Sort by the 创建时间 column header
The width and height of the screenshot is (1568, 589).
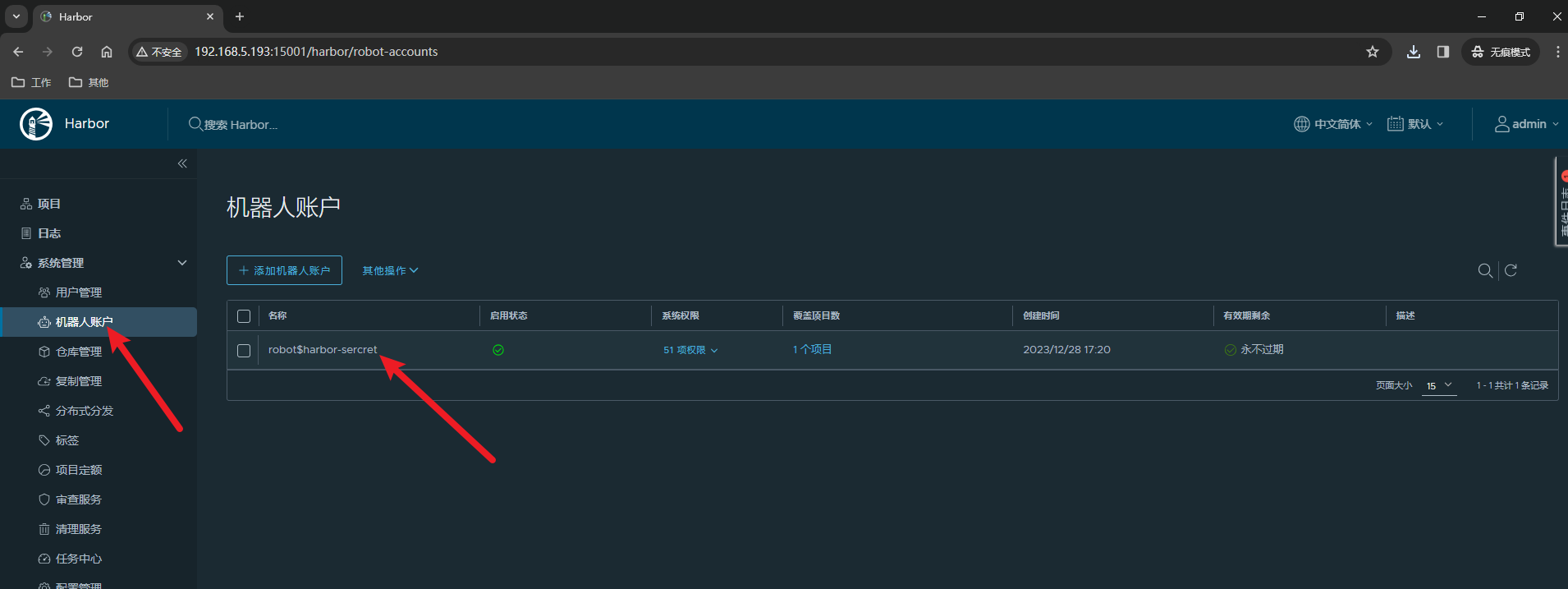(1041, 315)
